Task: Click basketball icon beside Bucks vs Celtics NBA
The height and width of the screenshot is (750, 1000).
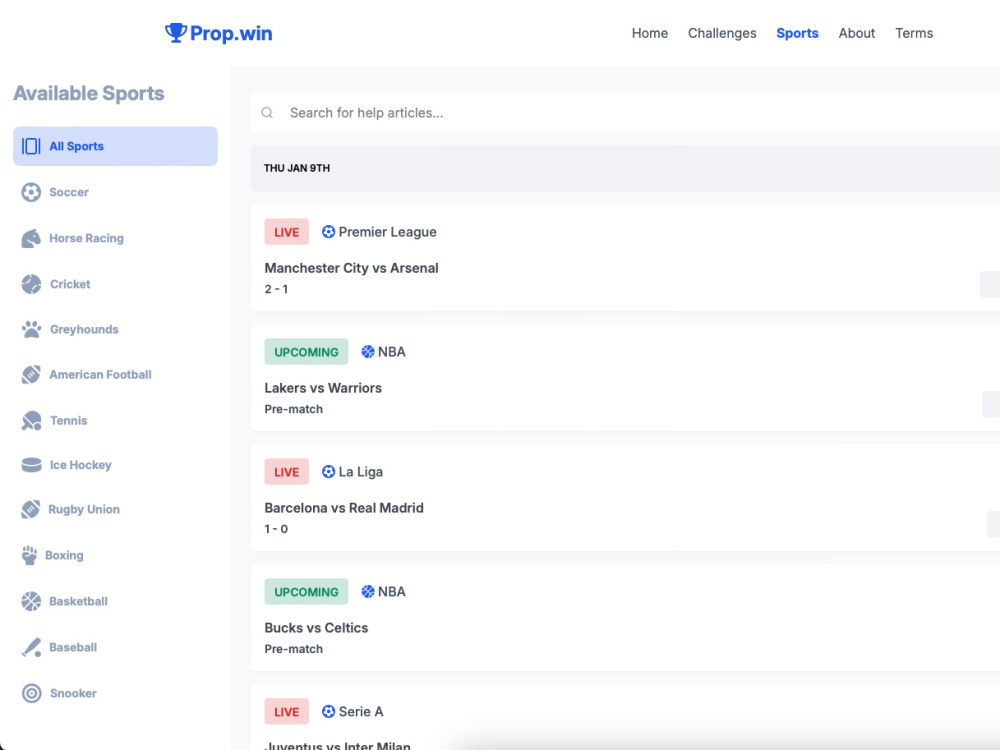Action: pos(368,591)
